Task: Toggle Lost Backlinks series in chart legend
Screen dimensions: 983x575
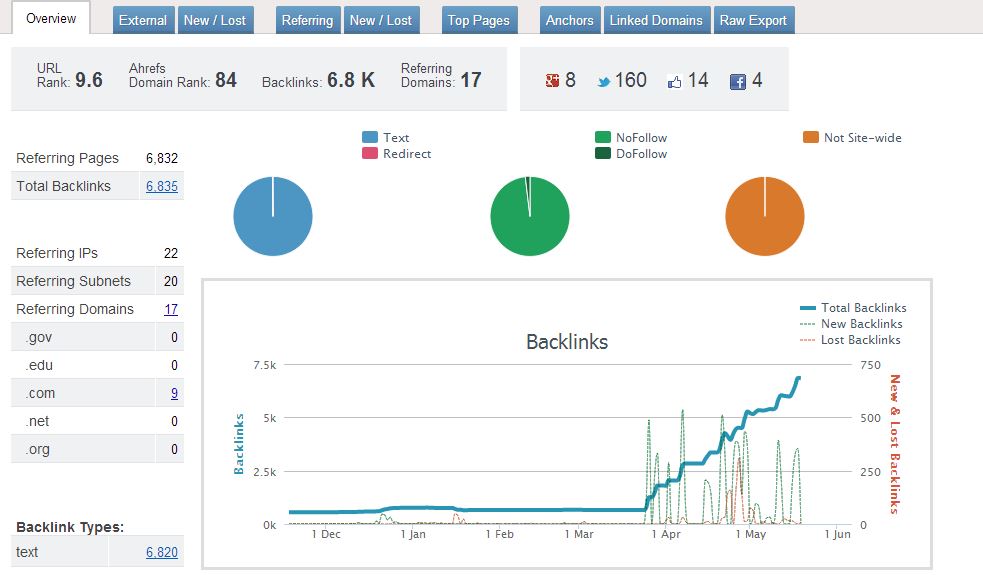Action: (x=850, y=340)
